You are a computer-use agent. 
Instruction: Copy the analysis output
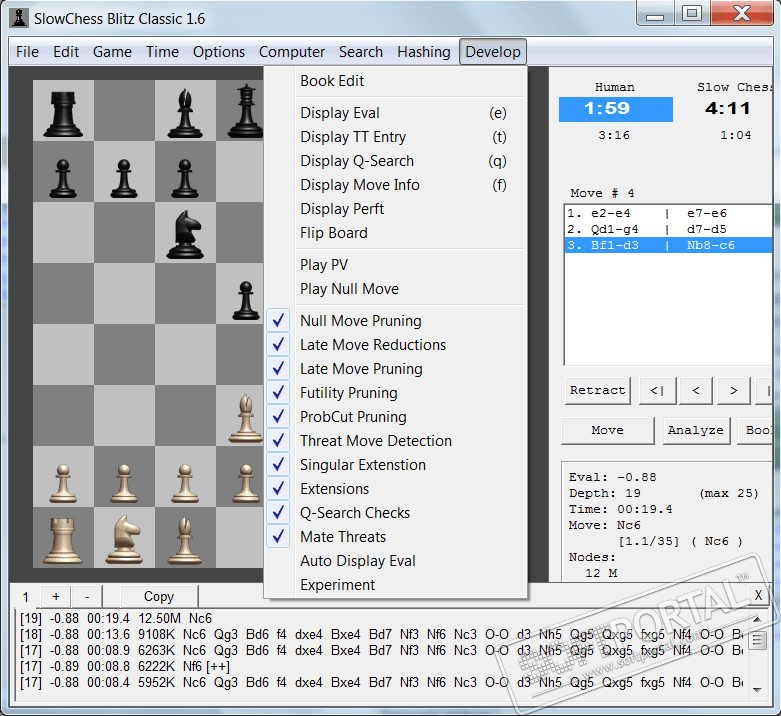click(x=159, y=597)
